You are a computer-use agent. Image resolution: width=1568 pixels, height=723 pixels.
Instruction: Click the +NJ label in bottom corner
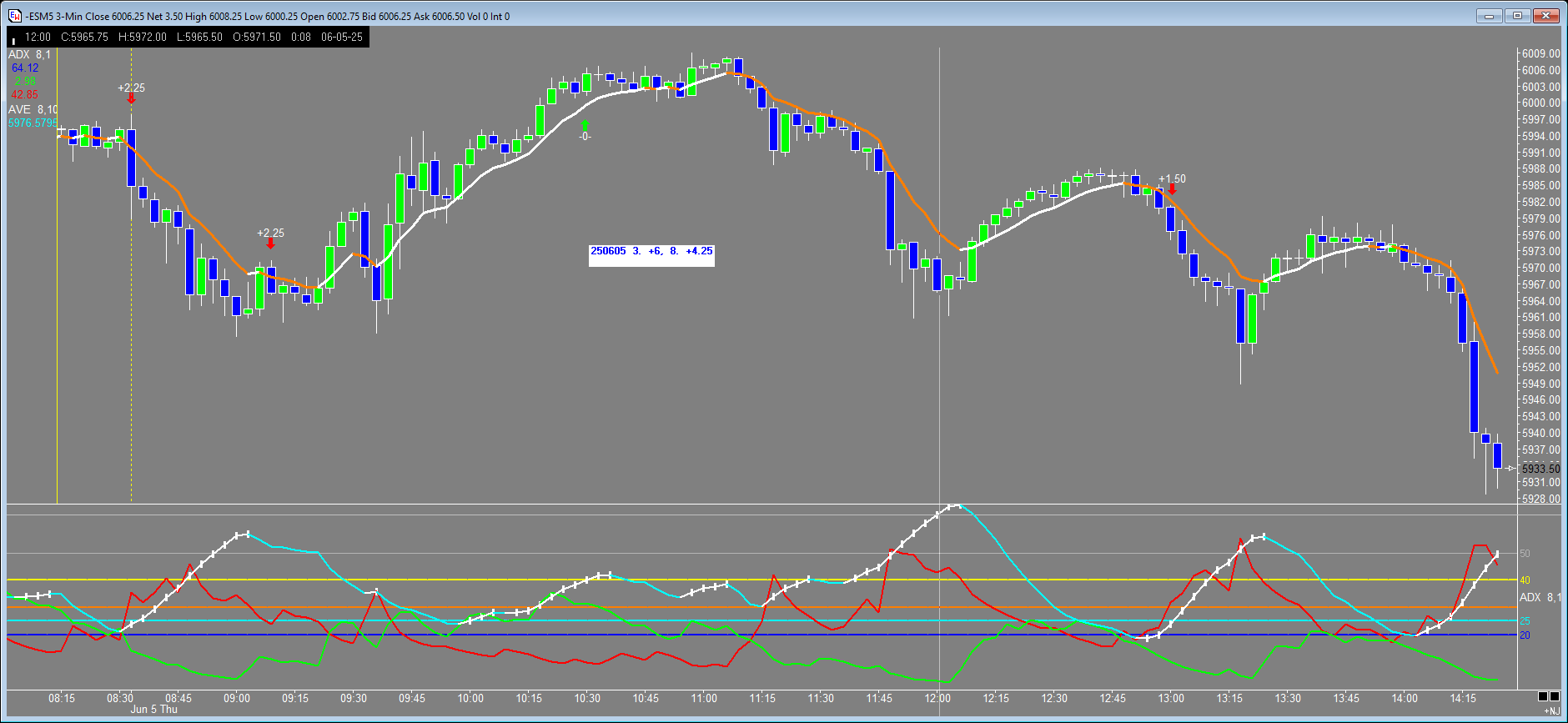pyautogui.click(x=1551, y=711)
